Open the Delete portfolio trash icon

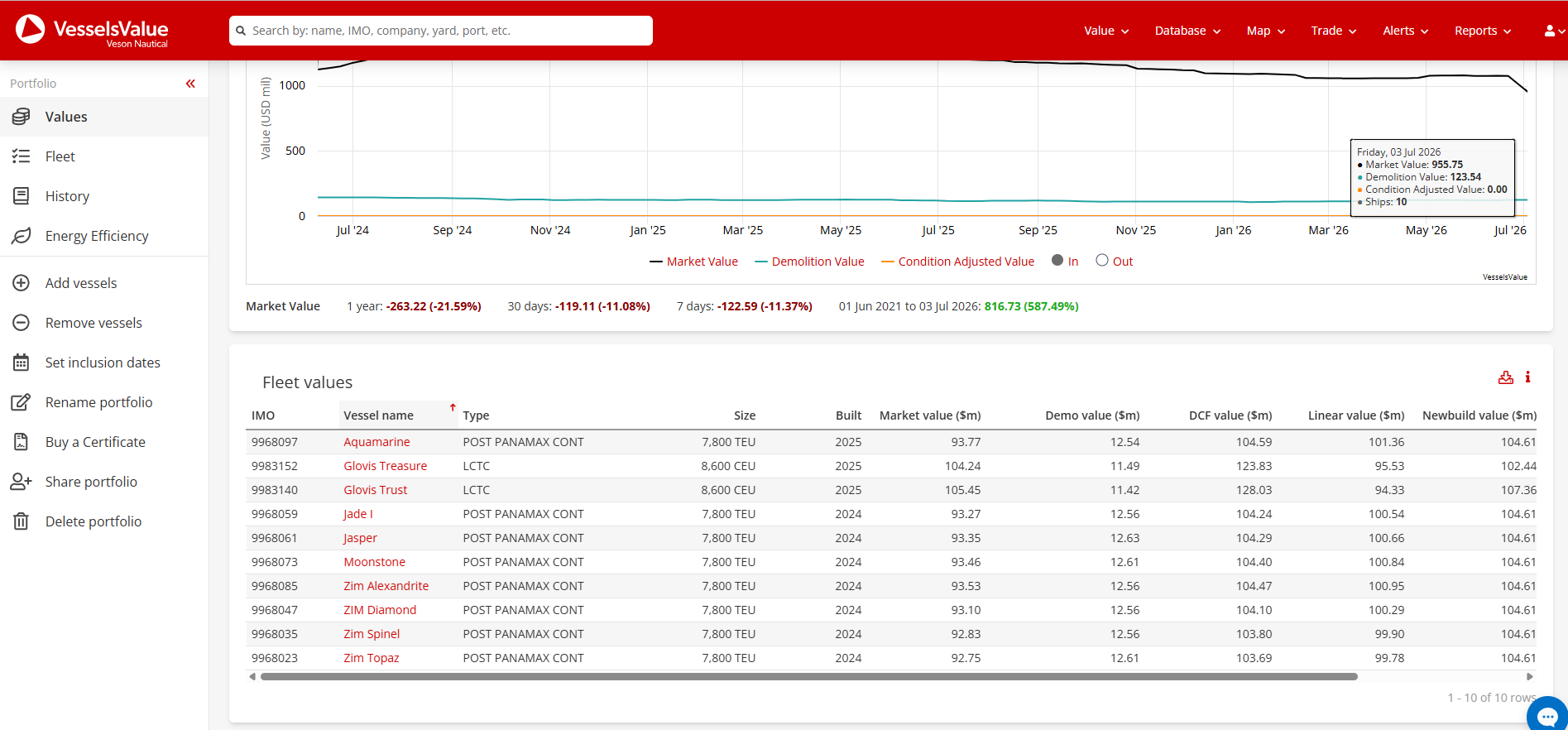point(22,521)
